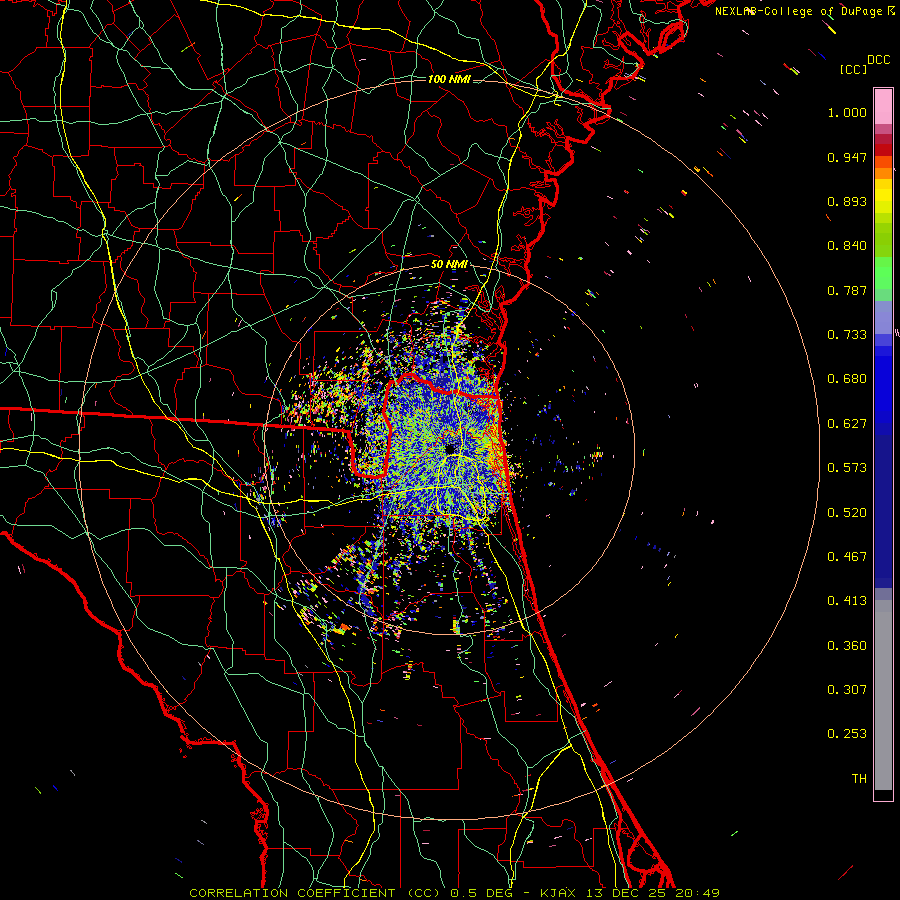
Task: Click the pink color band at scale top
Action: [x=883, y=106]
